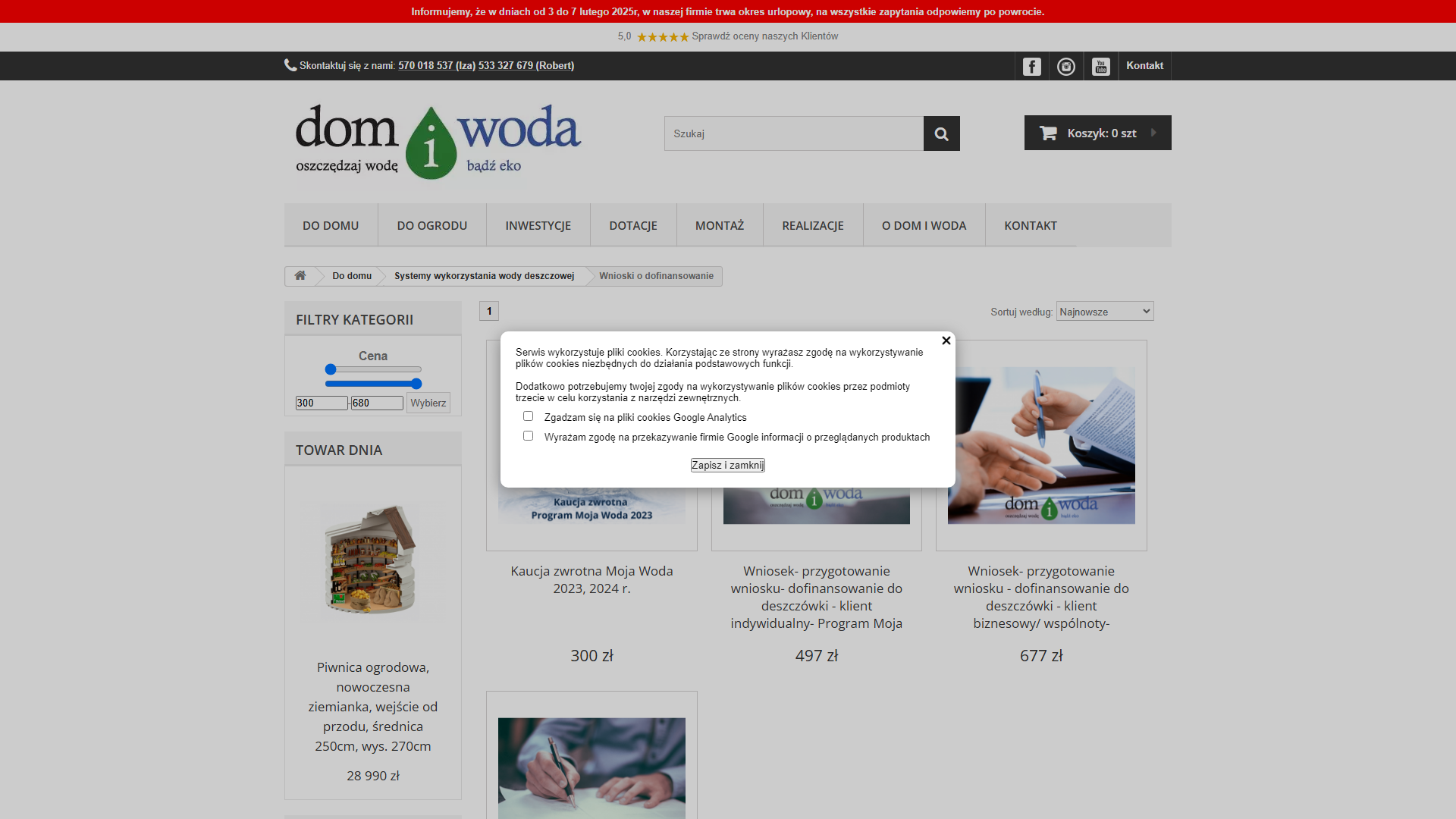Expand the Koszyk cart arrow
1456x819 pixels.
coord(1153,133)
